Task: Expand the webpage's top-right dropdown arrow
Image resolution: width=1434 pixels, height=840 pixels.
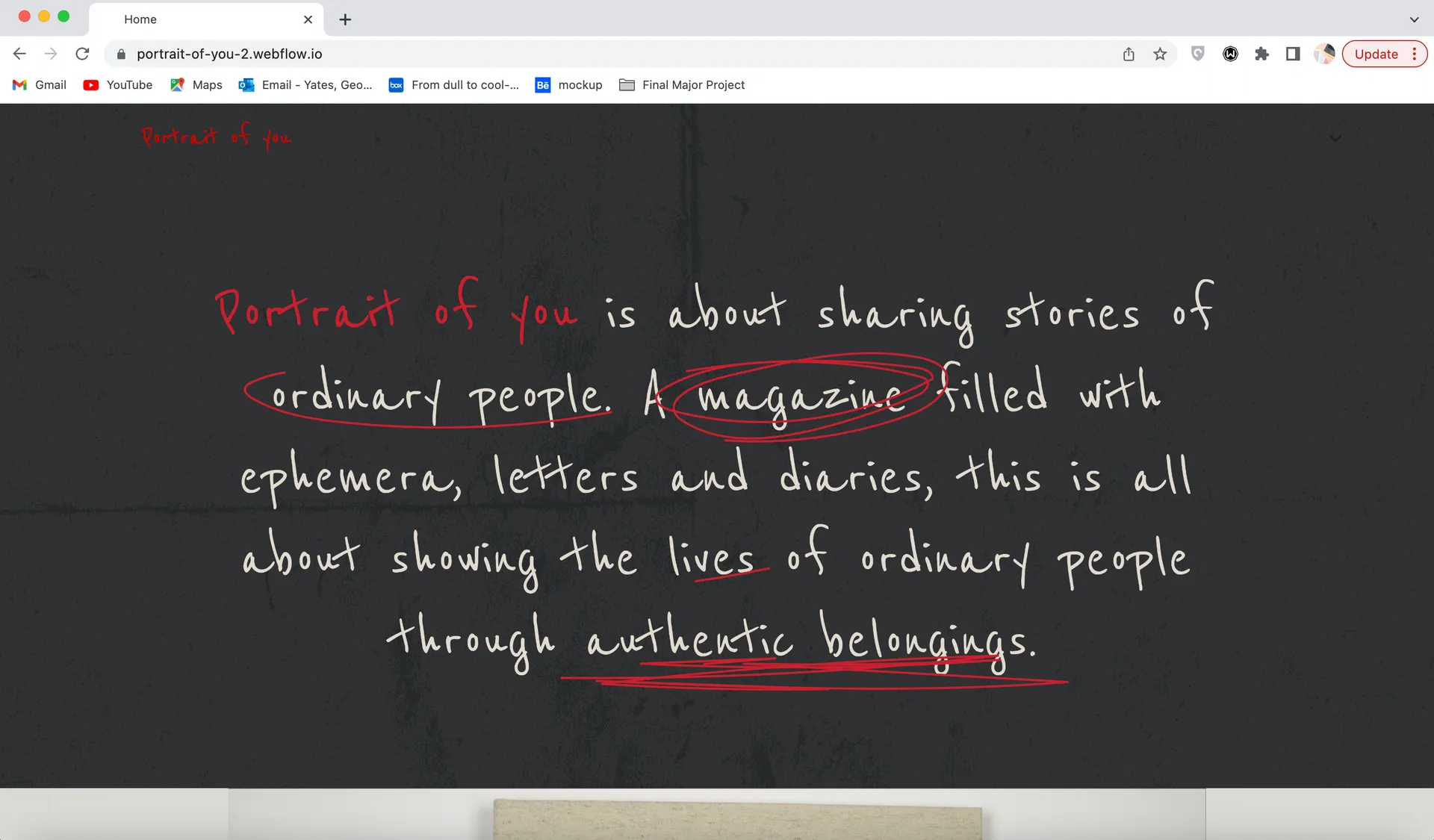Action: [x=1335, y=138]
